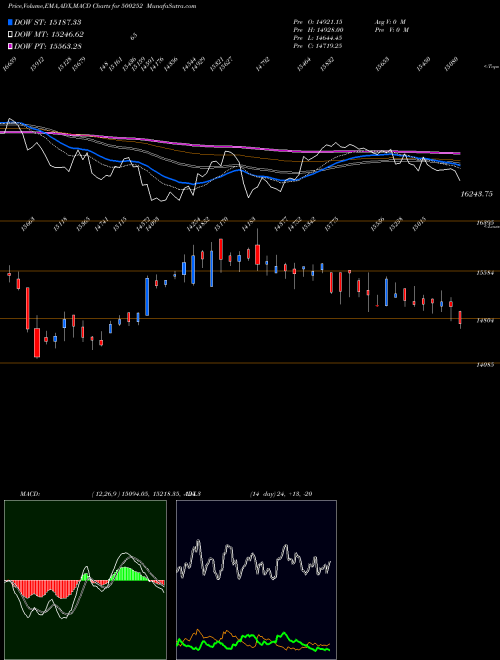Click the blue DOW ST legend square

click(x=11, y=22)
